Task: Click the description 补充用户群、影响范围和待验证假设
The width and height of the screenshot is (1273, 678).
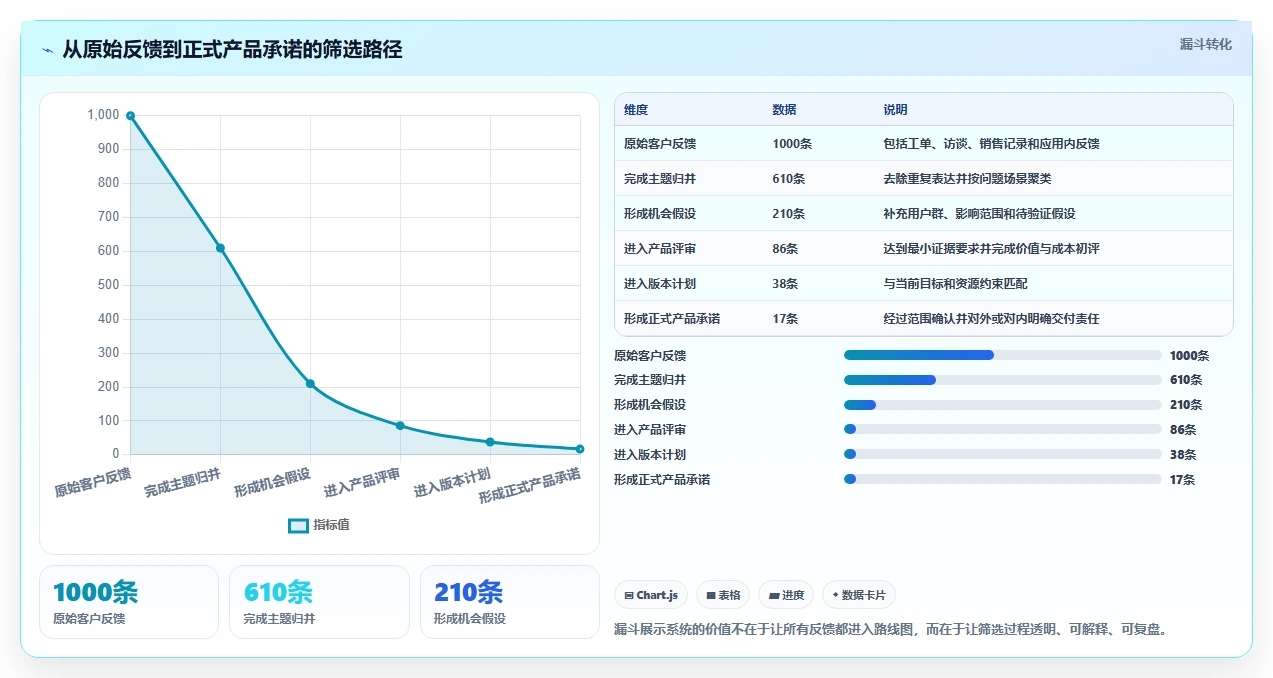Action: [x=980, y=214]
